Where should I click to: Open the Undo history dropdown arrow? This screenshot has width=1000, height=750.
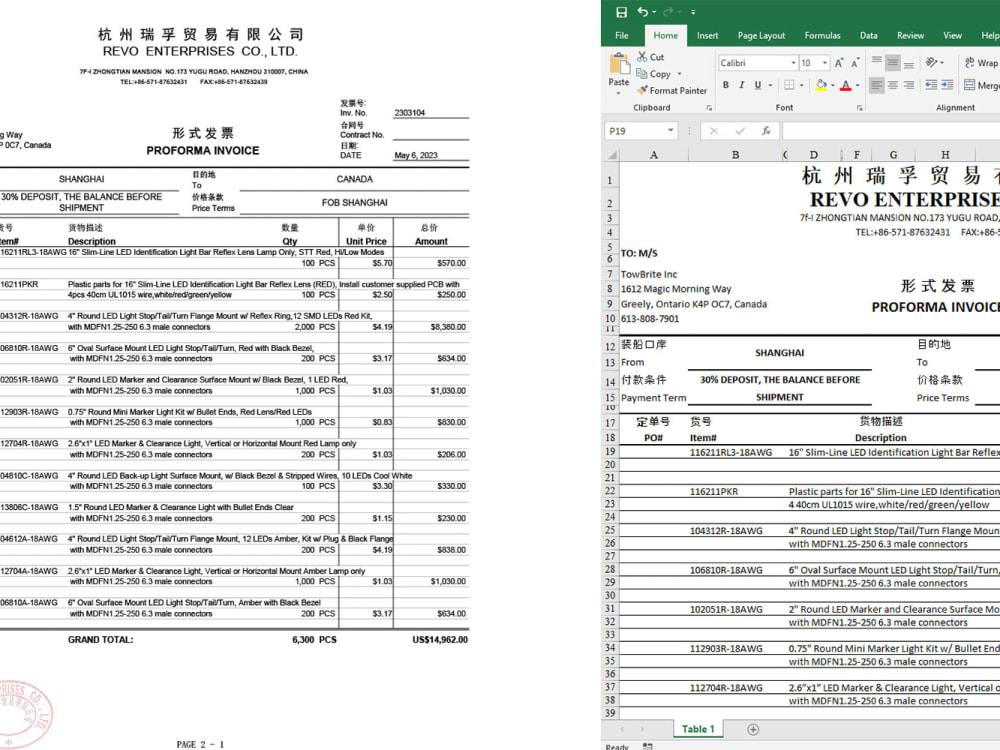tap(654, 12)
